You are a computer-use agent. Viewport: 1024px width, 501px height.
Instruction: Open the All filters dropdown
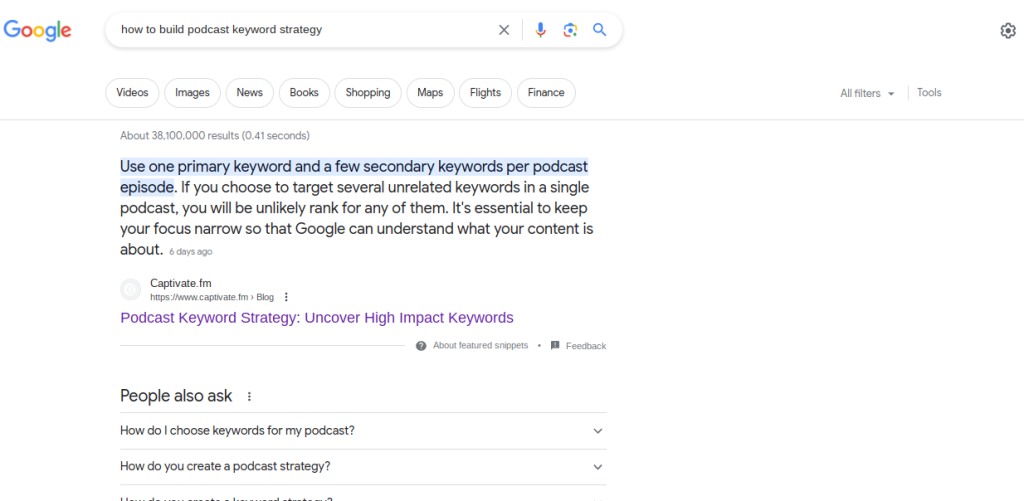[867, 93]
